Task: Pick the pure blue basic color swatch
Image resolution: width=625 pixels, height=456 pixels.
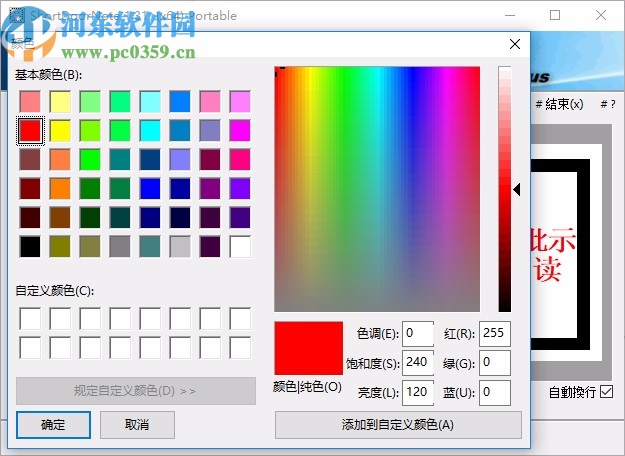Action: click(150, 189)
